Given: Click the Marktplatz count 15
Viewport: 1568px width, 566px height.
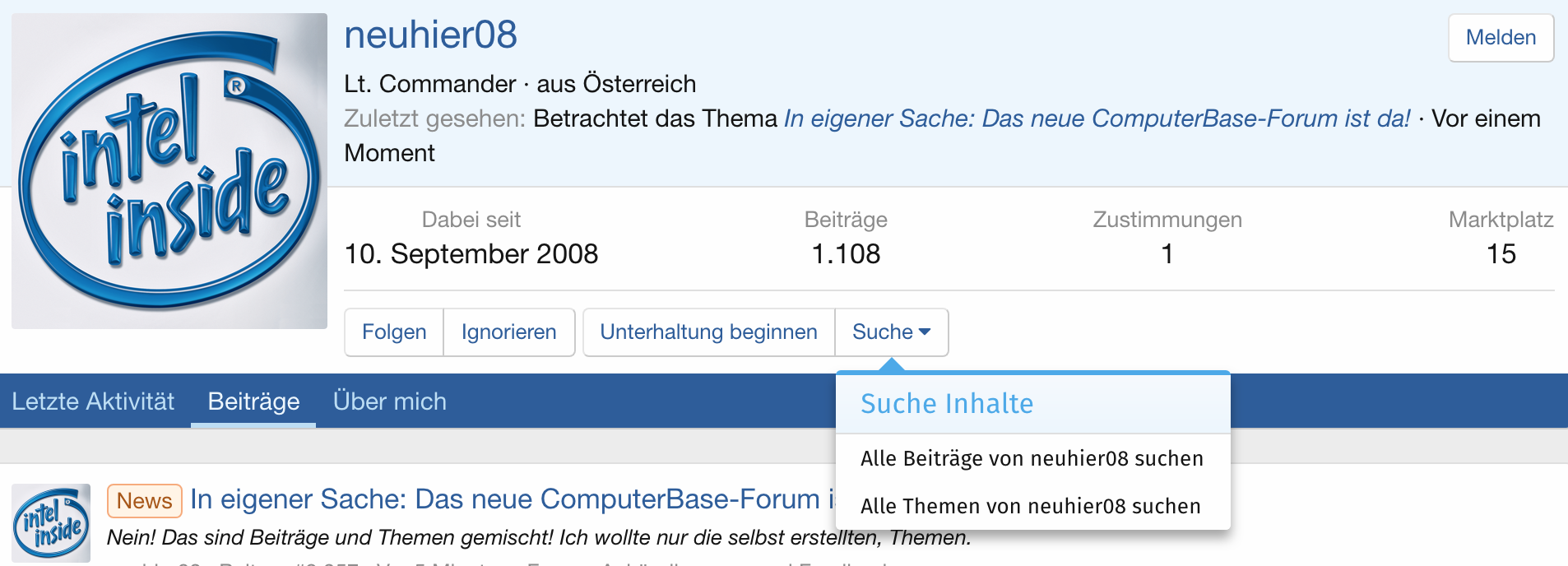Looking at the screenshot, I should [x=1501, y=254].
